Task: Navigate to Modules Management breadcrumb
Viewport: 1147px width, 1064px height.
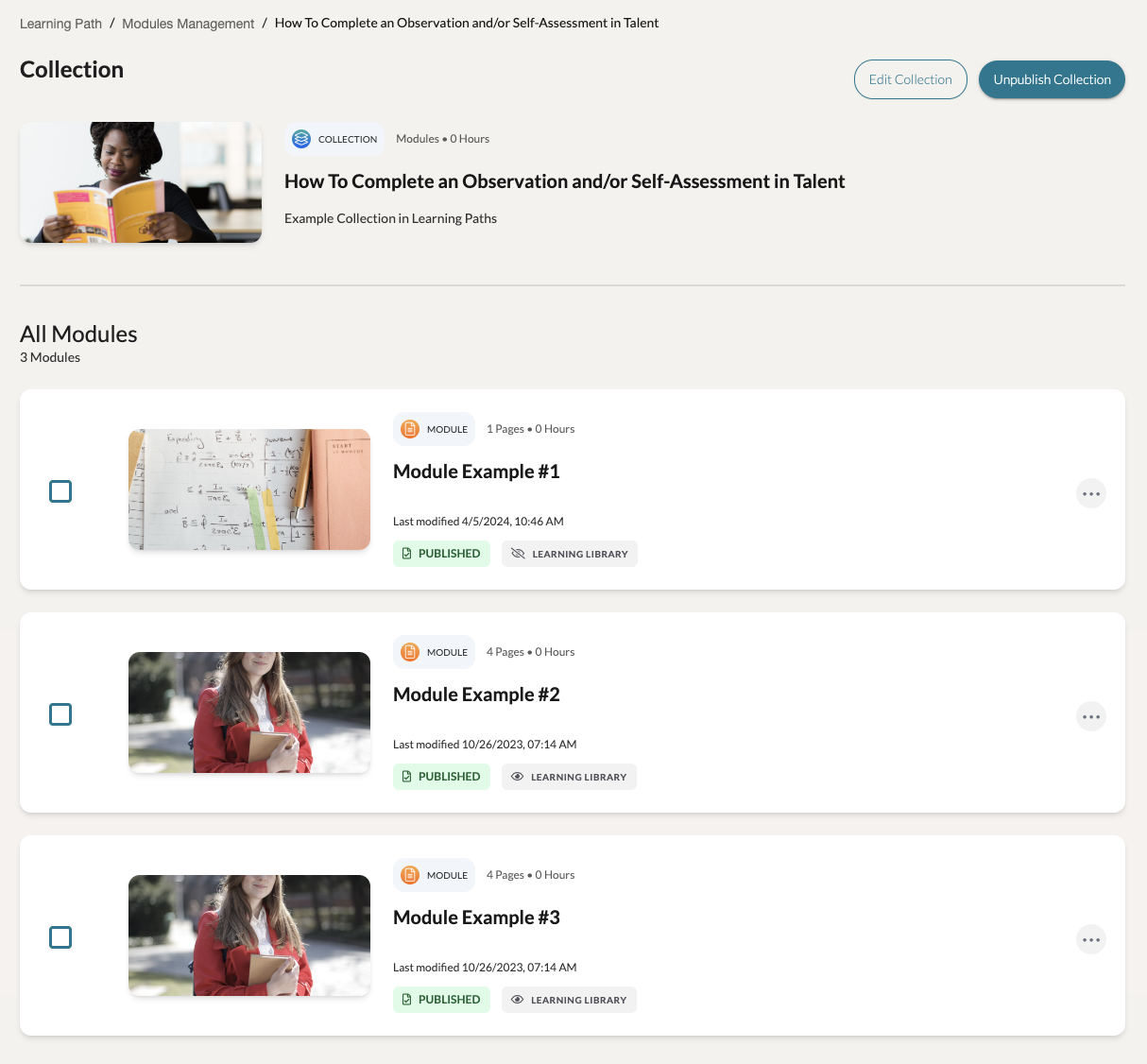Action: [188, 24]
